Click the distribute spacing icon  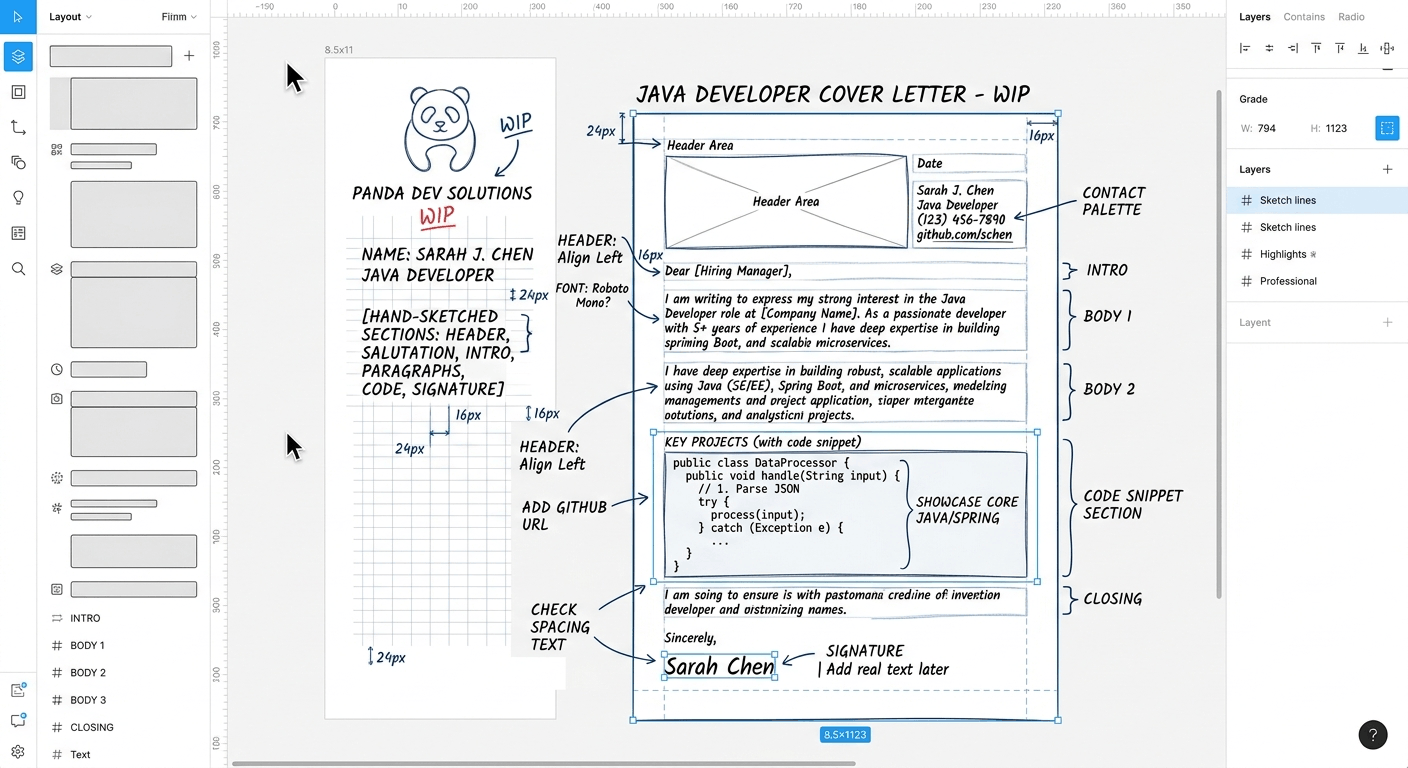[1387, 48]
